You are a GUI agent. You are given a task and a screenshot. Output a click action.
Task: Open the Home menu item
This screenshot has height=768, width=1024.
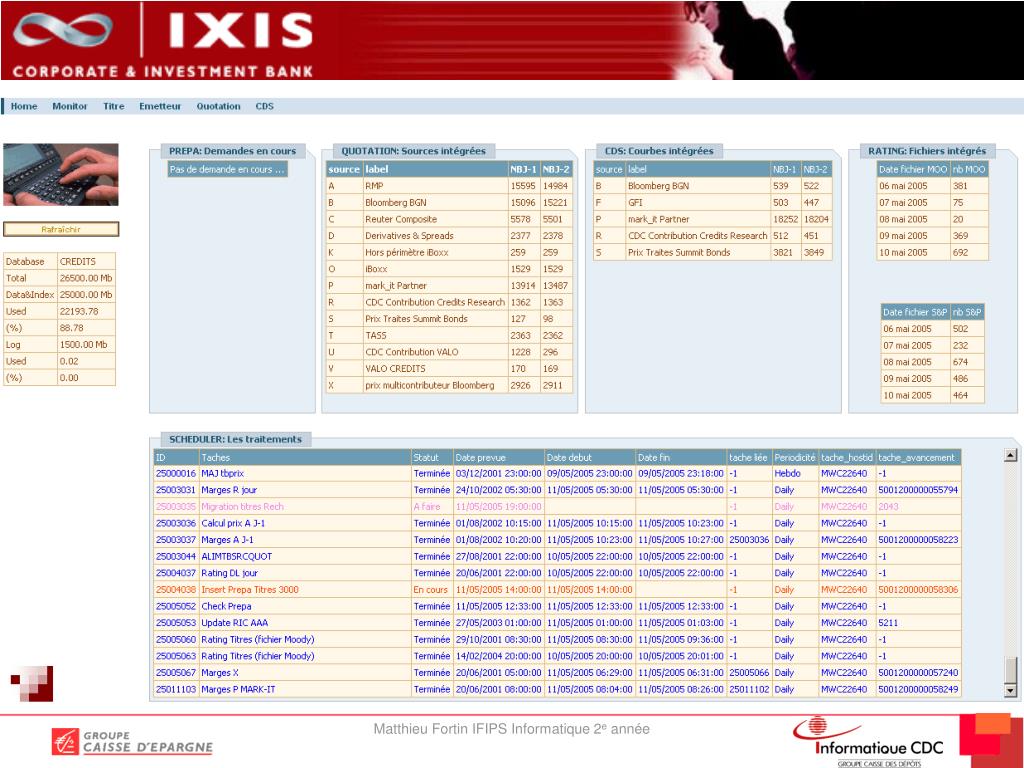click(x=24, y=106)
